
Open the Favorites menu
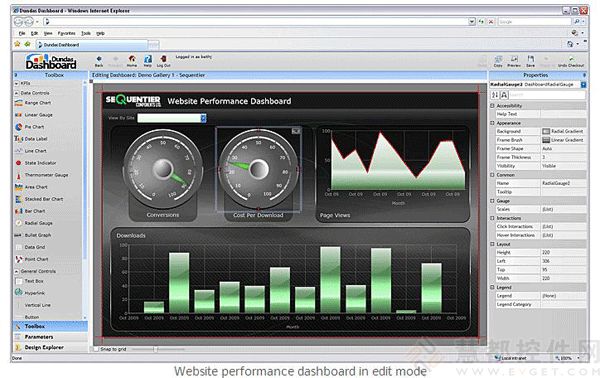[67, 33]
